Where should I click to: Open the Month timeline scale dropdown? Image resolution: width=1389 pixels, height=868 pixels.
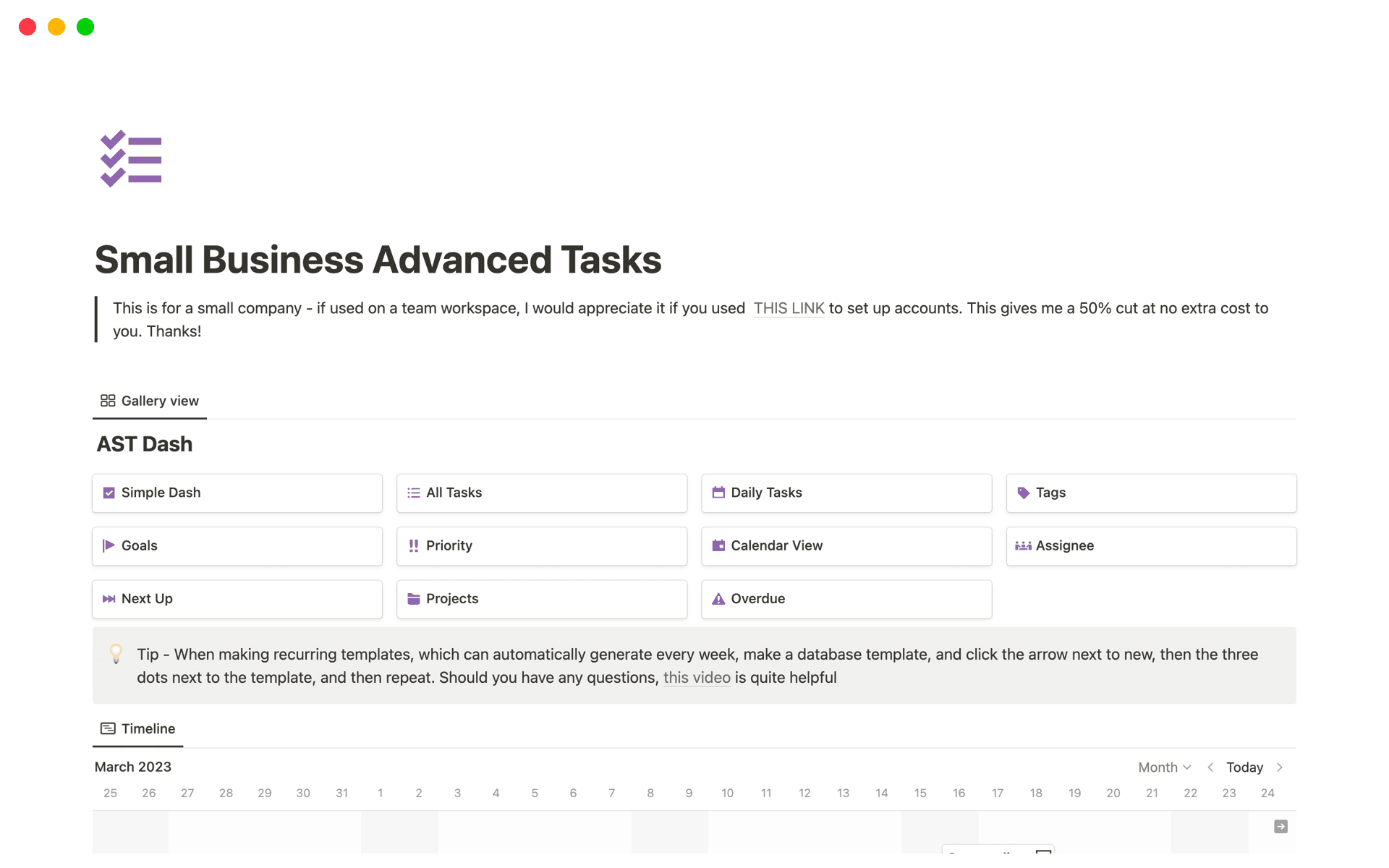(x=1164, y=767)
